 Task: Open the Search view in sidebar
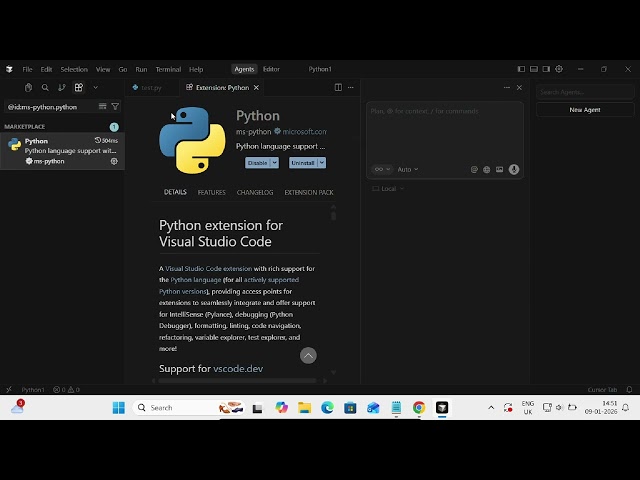(x=45, y=87)
